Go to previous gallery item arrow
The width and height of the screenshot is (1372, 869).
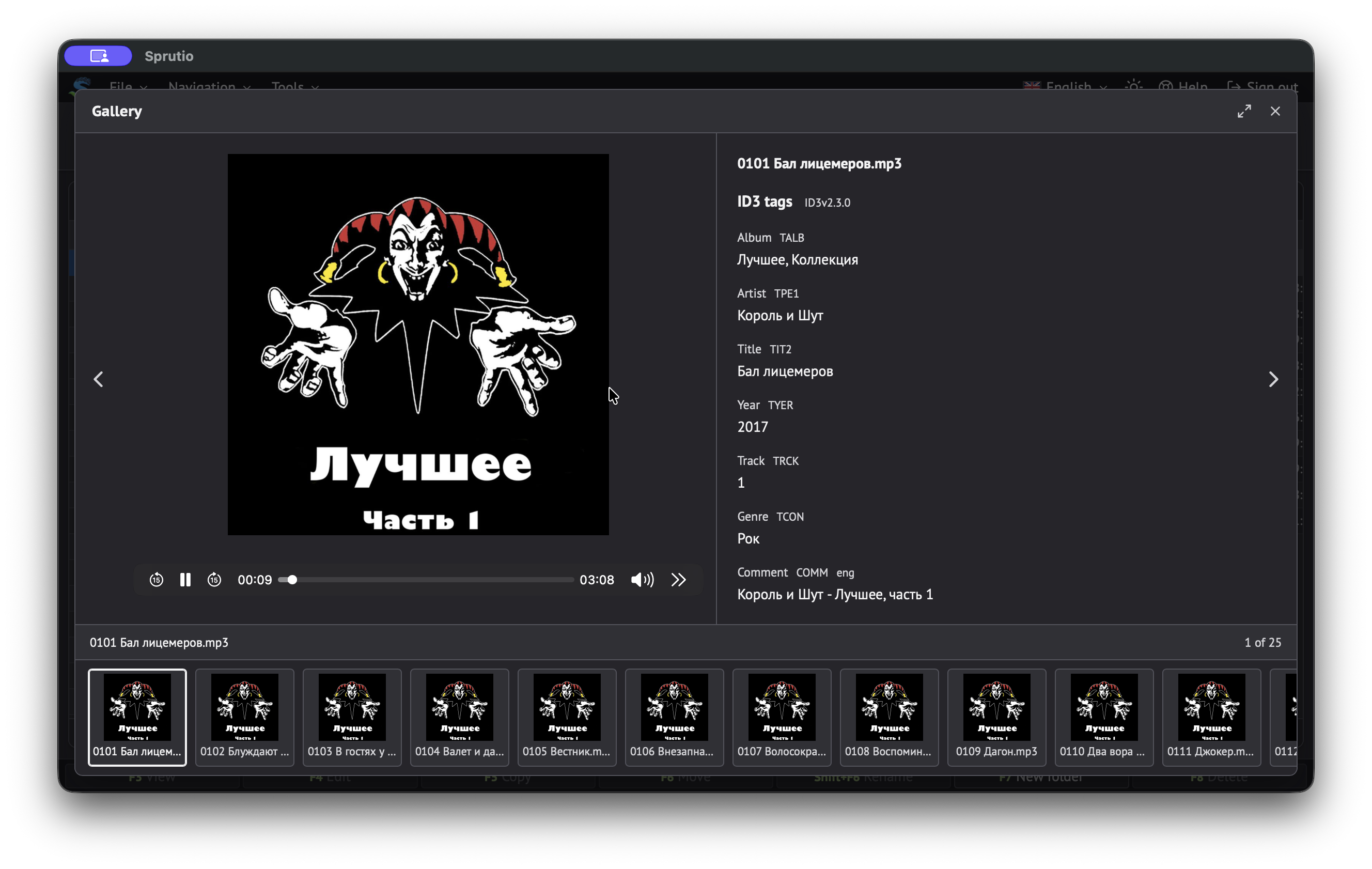tap(99, 380)
